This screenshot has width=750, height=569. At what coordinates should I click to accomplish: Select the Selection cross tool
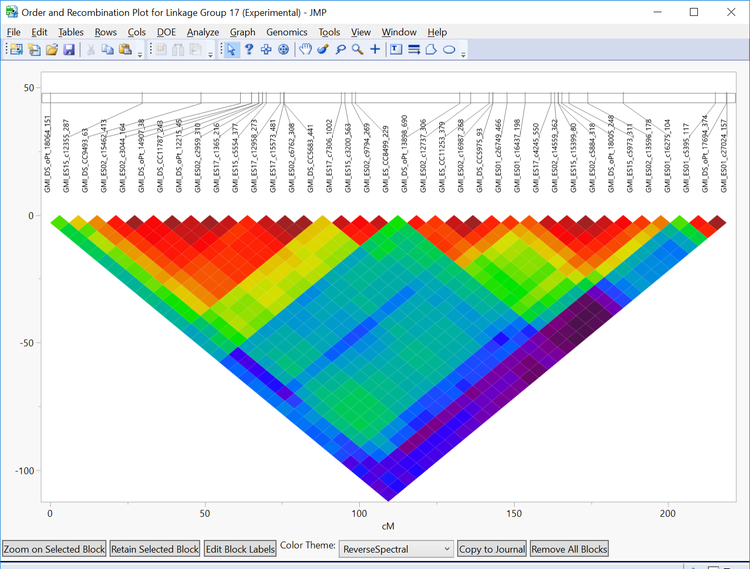pyautogui.click(x=266, y=49)
